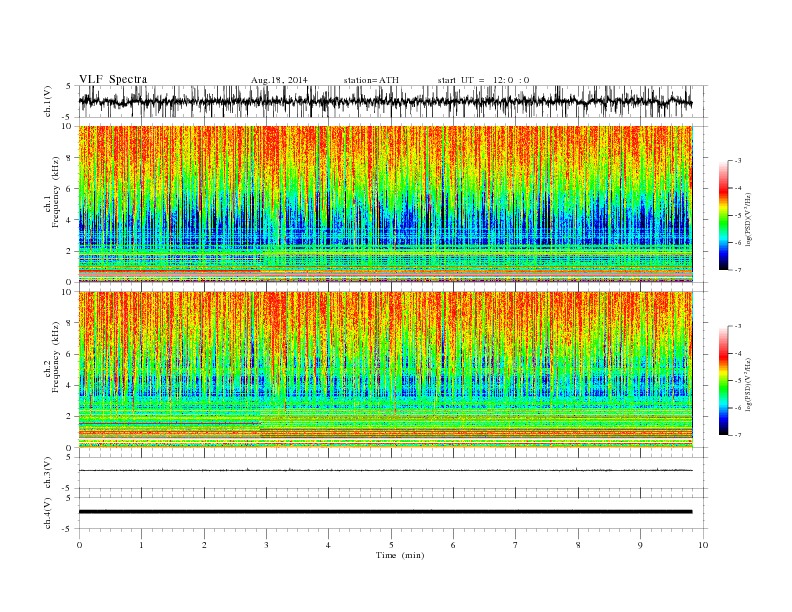Click the ch.2 spectrogram color scale bar
Viewport: 792px width, 612px height.
click(x=723, y=380)
